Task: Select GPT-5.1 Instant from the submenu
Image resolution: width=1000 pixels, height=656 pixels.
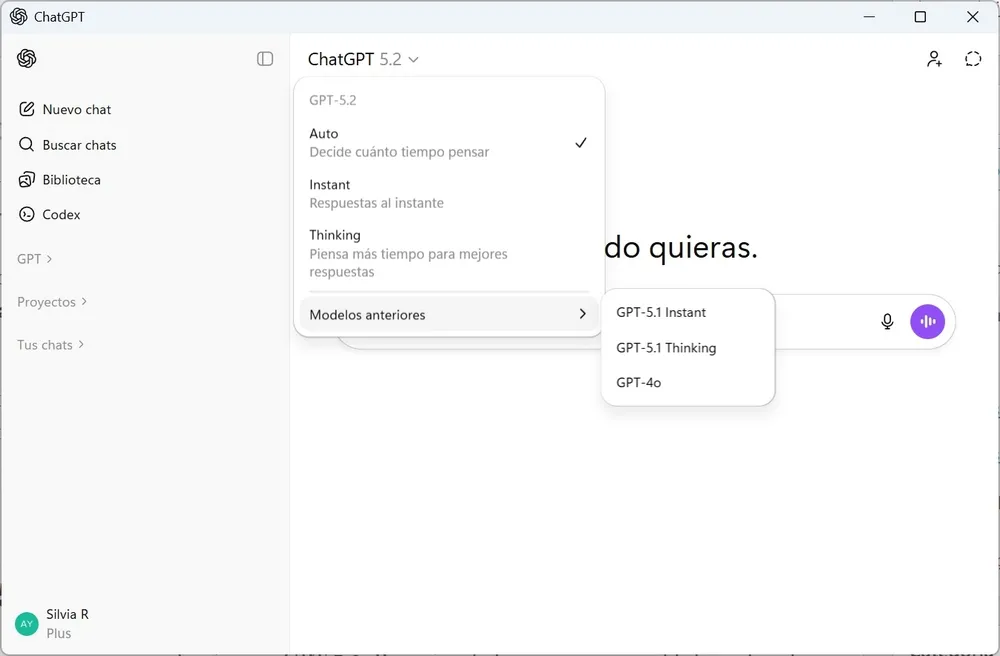Action: coord(661,312)
